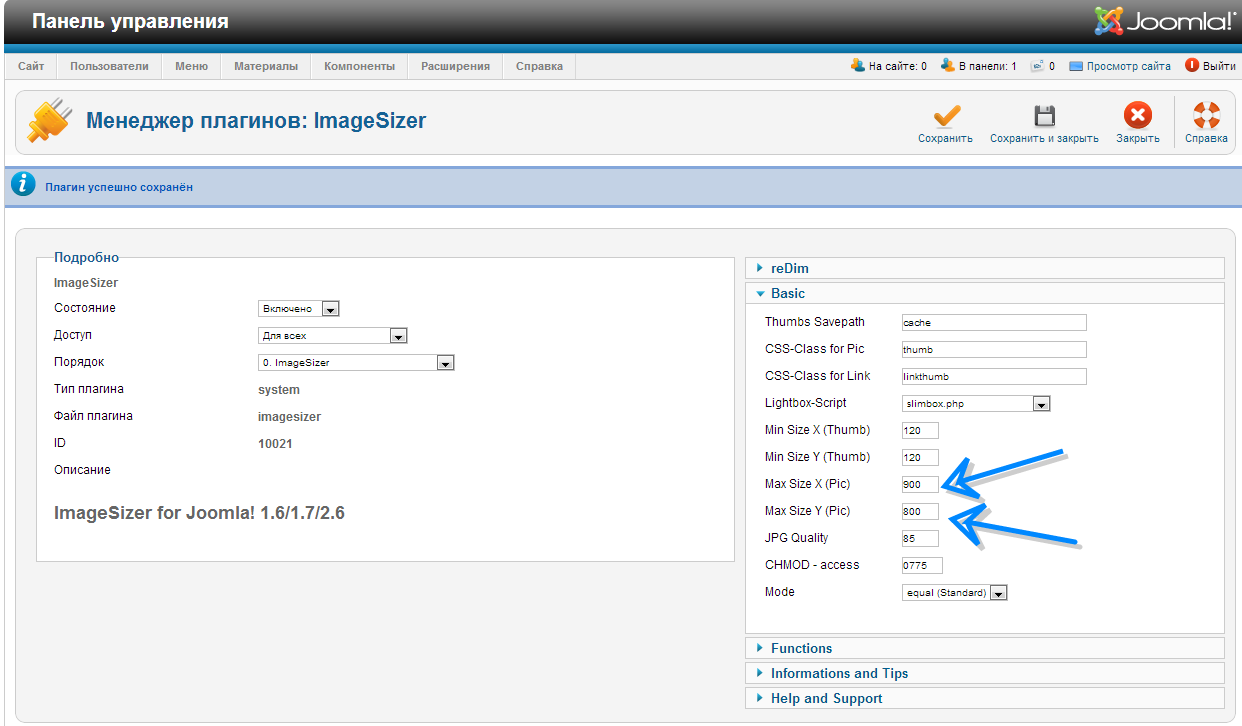Click the Save checkmark icon
The height and width of the screenshot is (726, 1242).
[x=945, y=116]
